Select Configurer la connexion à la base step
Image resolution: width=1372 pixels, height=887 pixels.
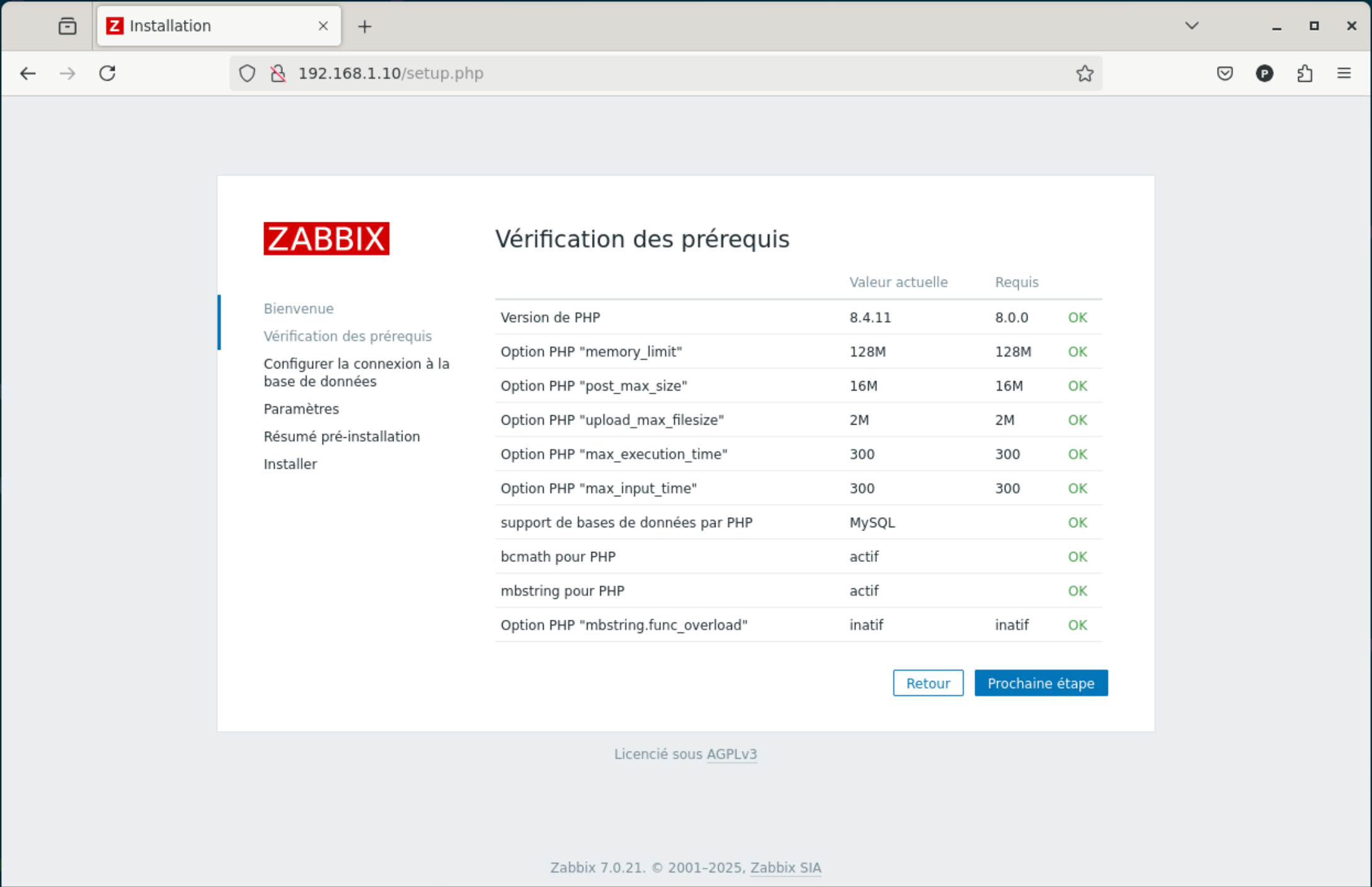pos(357,372)
